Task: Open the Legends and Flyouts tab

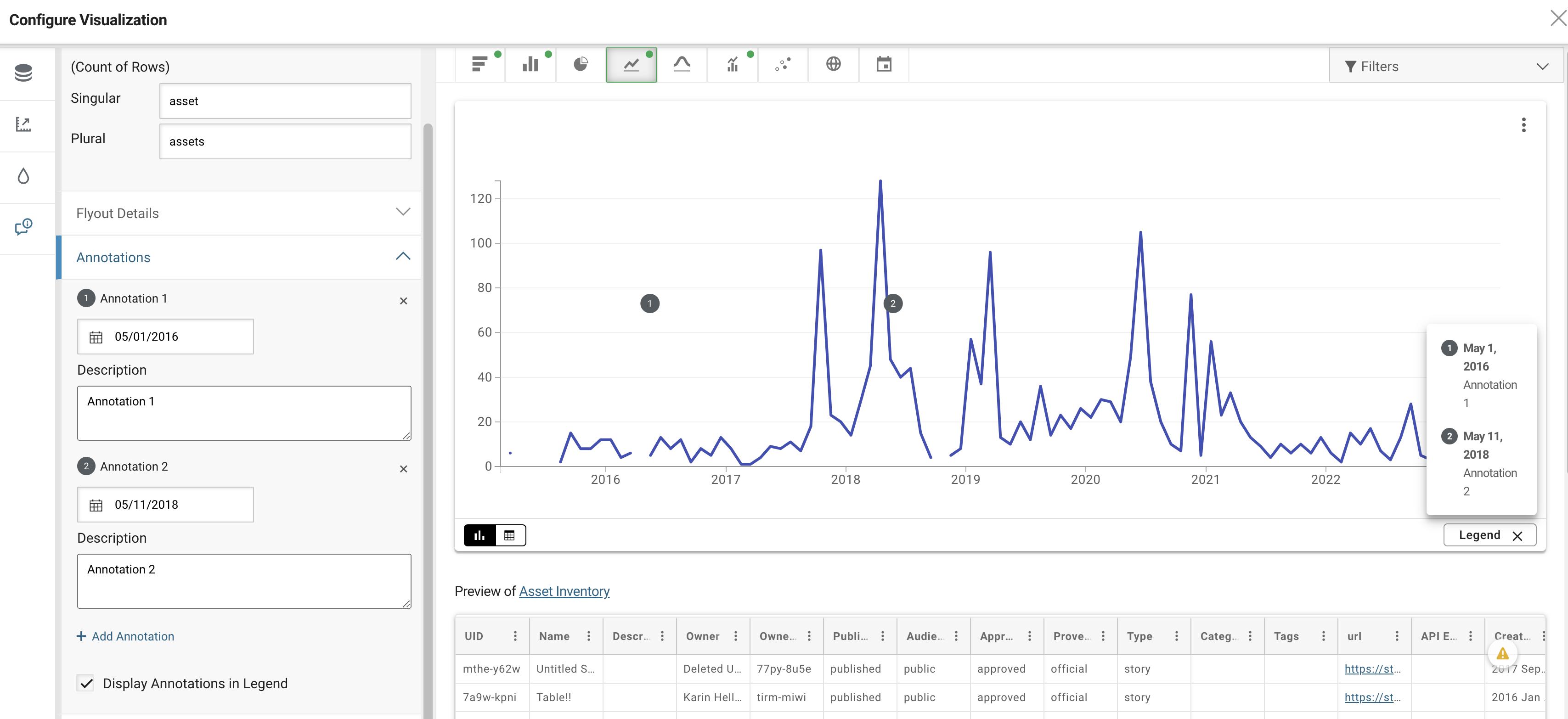Action: 24,228
